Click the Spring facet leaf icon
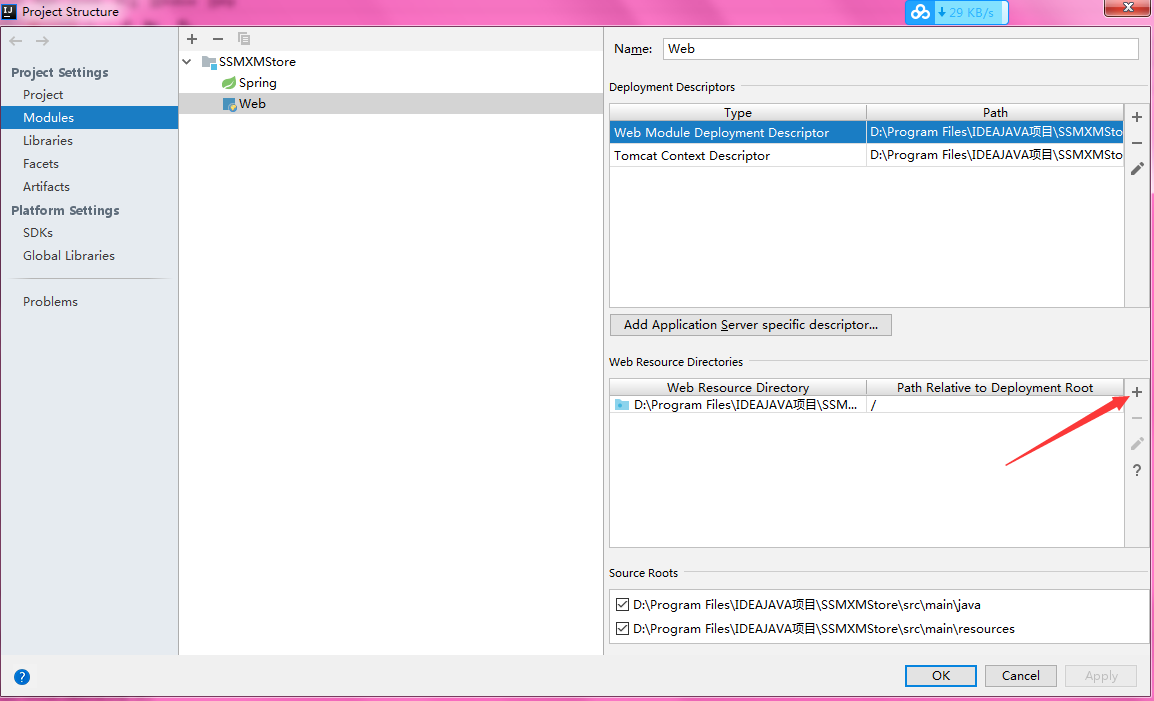Screen dimensions: 1154x701 (229, 83)
